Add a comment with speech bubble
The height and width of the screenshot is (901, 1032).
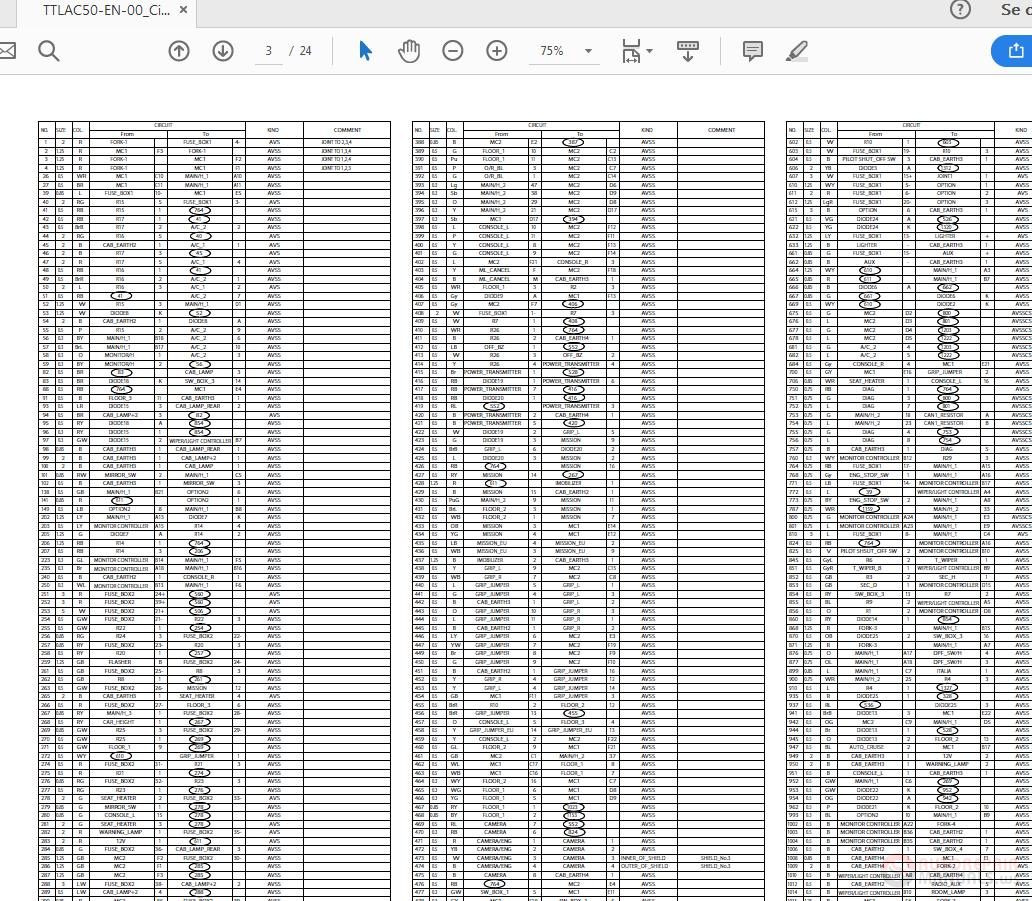(753, 51)
